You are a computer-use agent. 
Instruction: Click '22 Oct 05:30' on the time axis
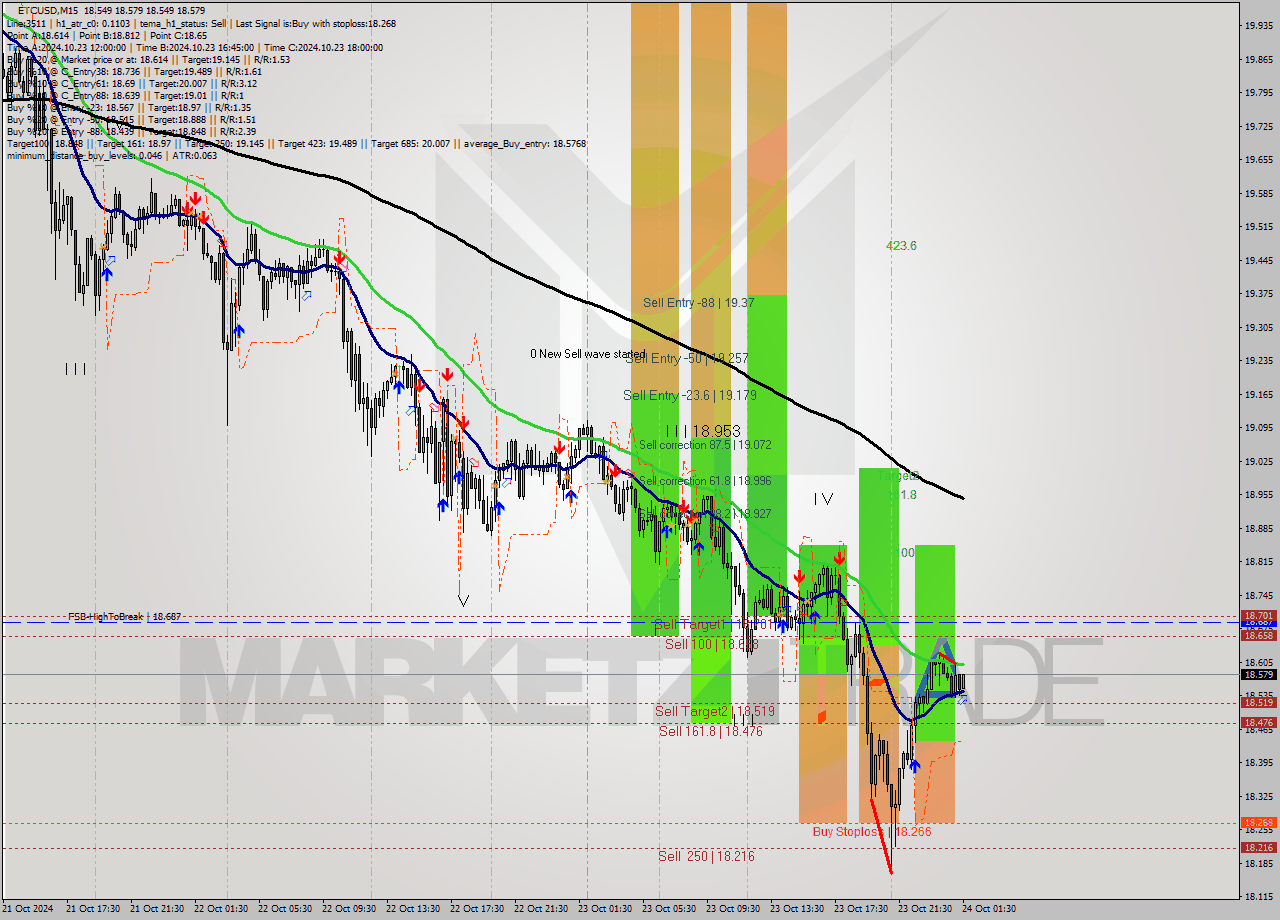285,909
